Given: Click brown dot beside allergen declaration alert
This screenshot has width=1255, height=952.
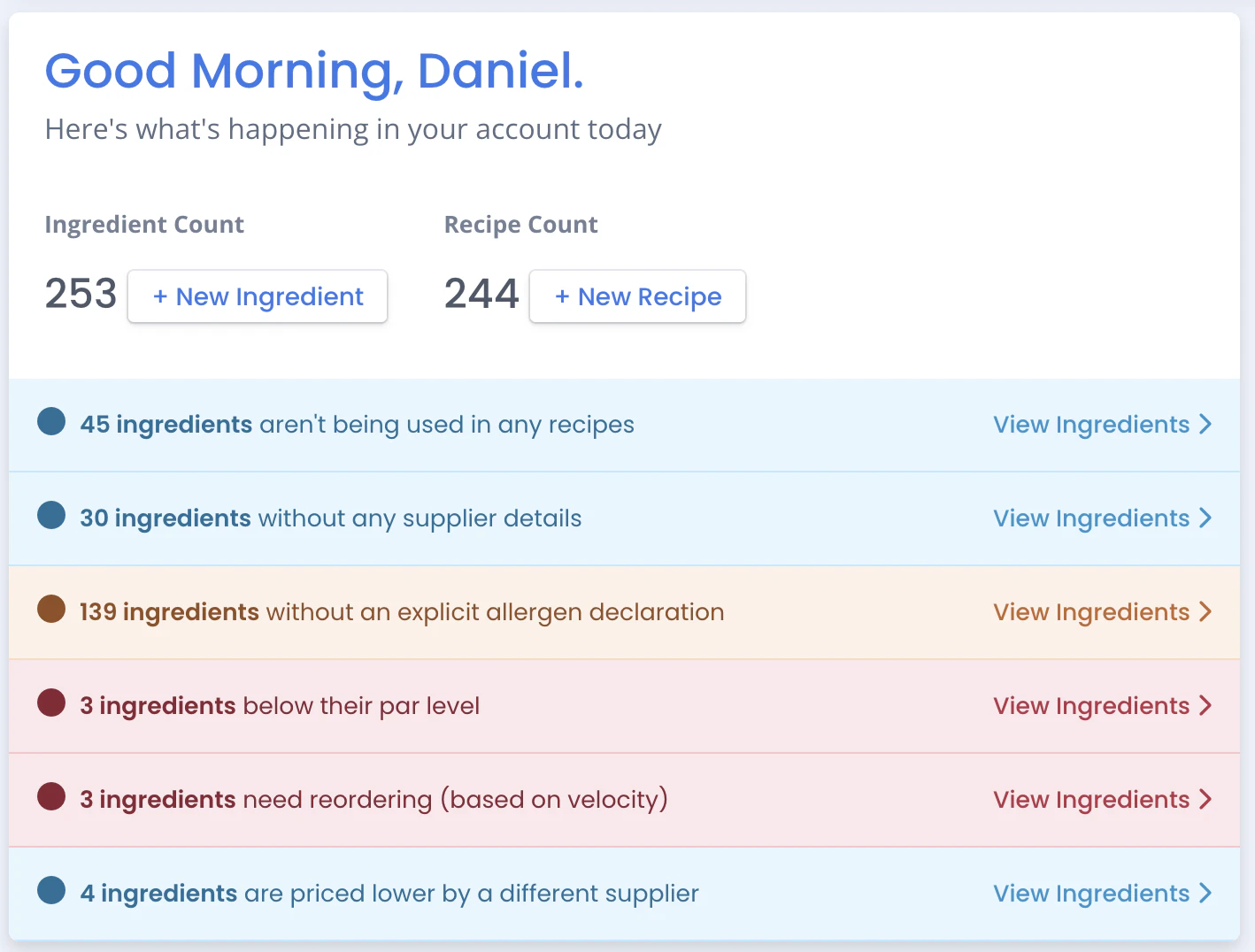Looking at the screenshot, I should pyautogui.click(x=51, y=610).
